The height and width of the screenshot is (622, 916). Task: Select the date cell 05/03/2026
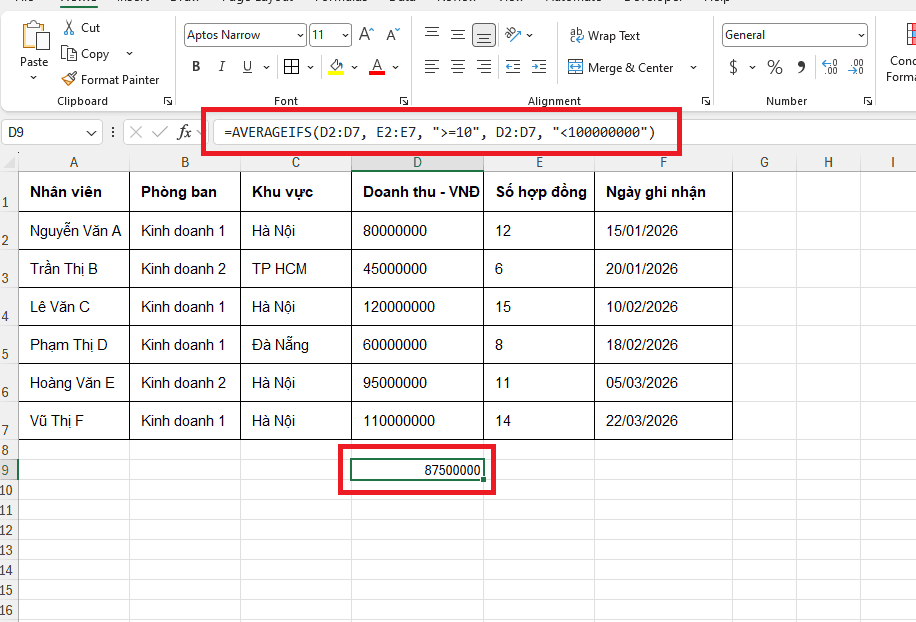(663, 383)
